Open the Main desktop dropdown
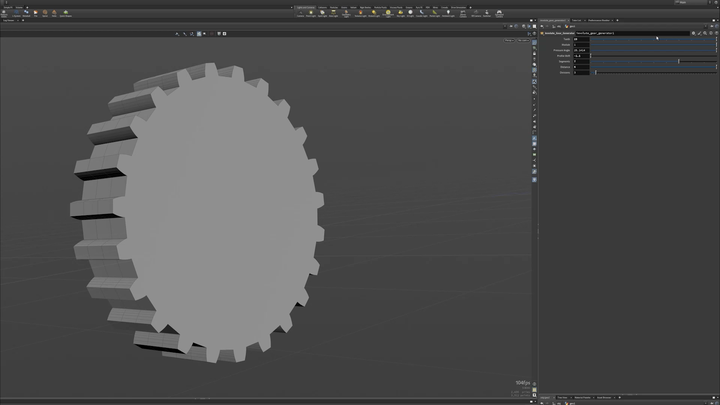 pos(692,2)
